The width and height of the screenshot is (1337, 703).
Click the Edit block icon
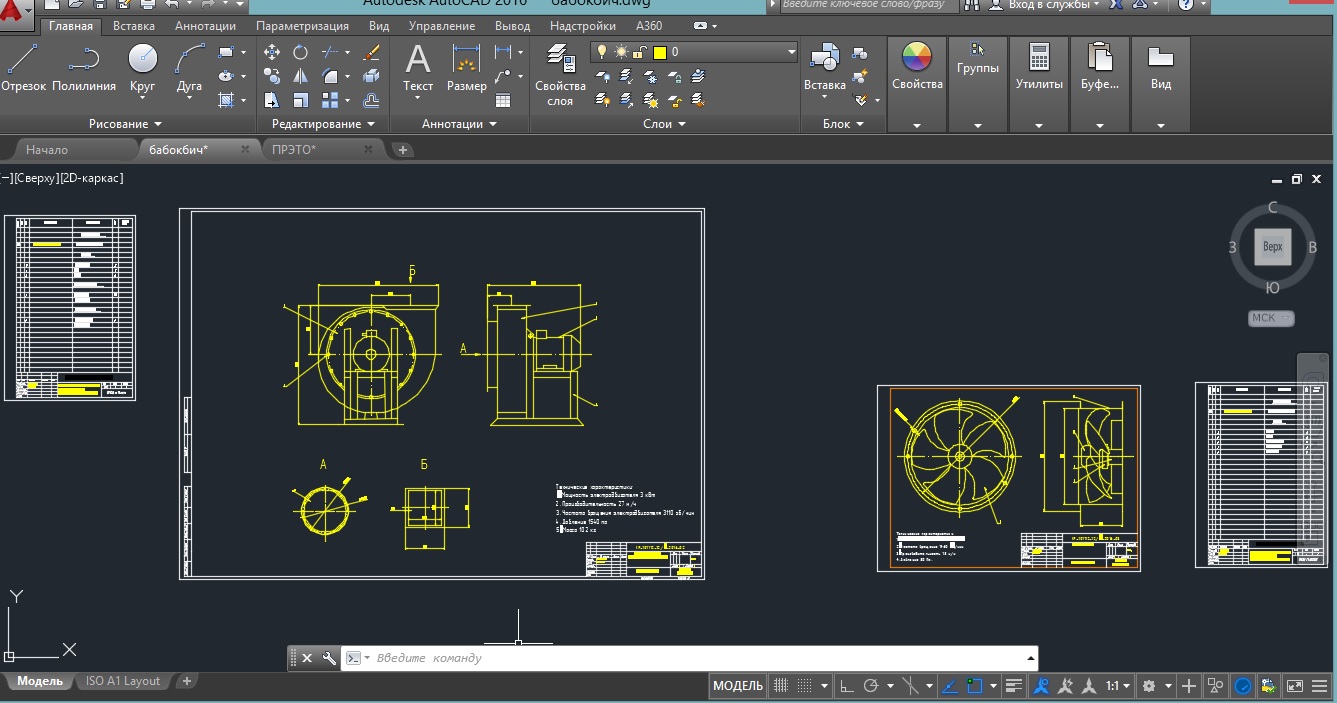pyautogui.click(x=859, y=76)
